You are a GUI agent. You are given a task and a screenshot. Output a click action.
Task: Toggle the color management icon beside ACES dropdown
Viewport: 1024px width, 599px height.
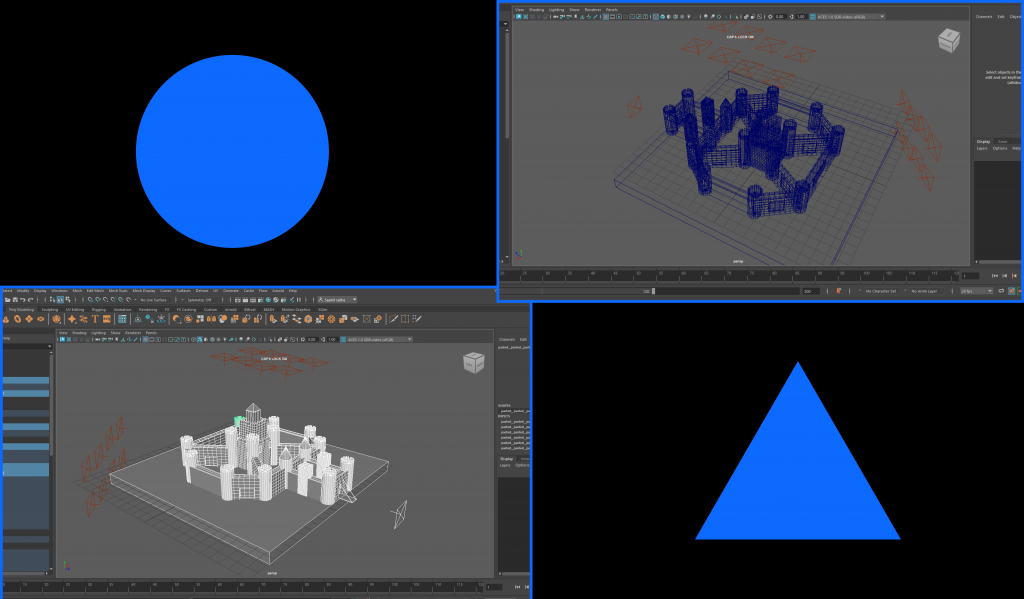click(813, 17)
